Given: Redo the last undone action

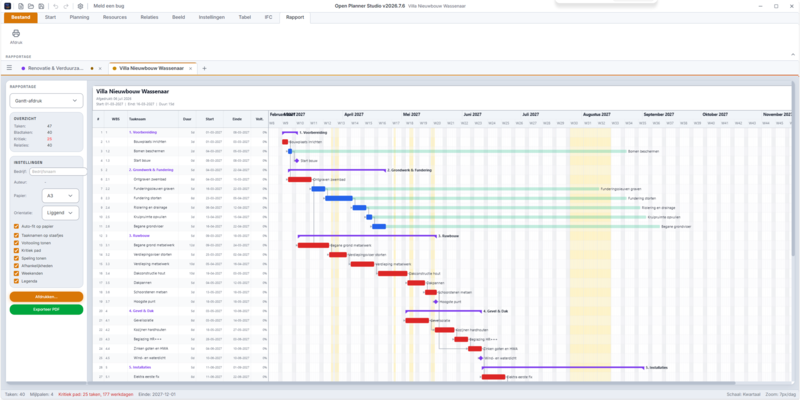Looking at the screenshot, I should click(x=66, y=6).
